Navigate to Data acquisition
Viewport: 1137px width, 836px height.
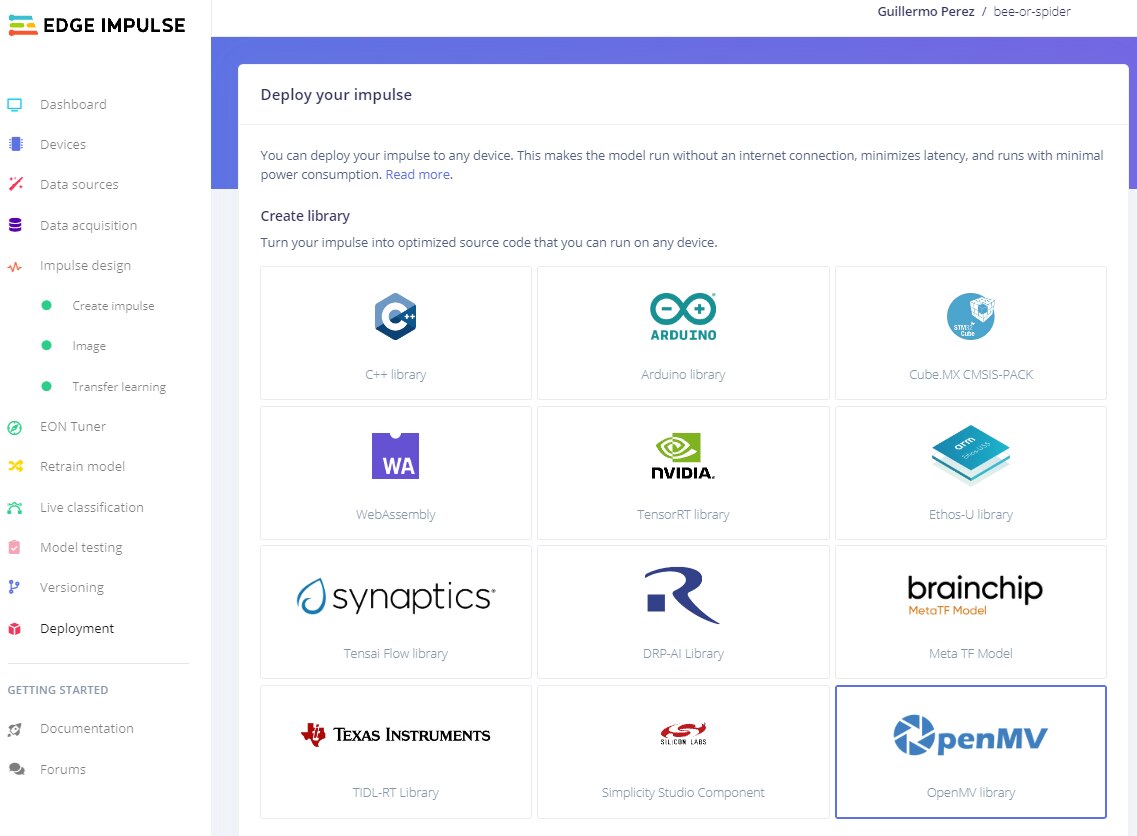(88, 225)
